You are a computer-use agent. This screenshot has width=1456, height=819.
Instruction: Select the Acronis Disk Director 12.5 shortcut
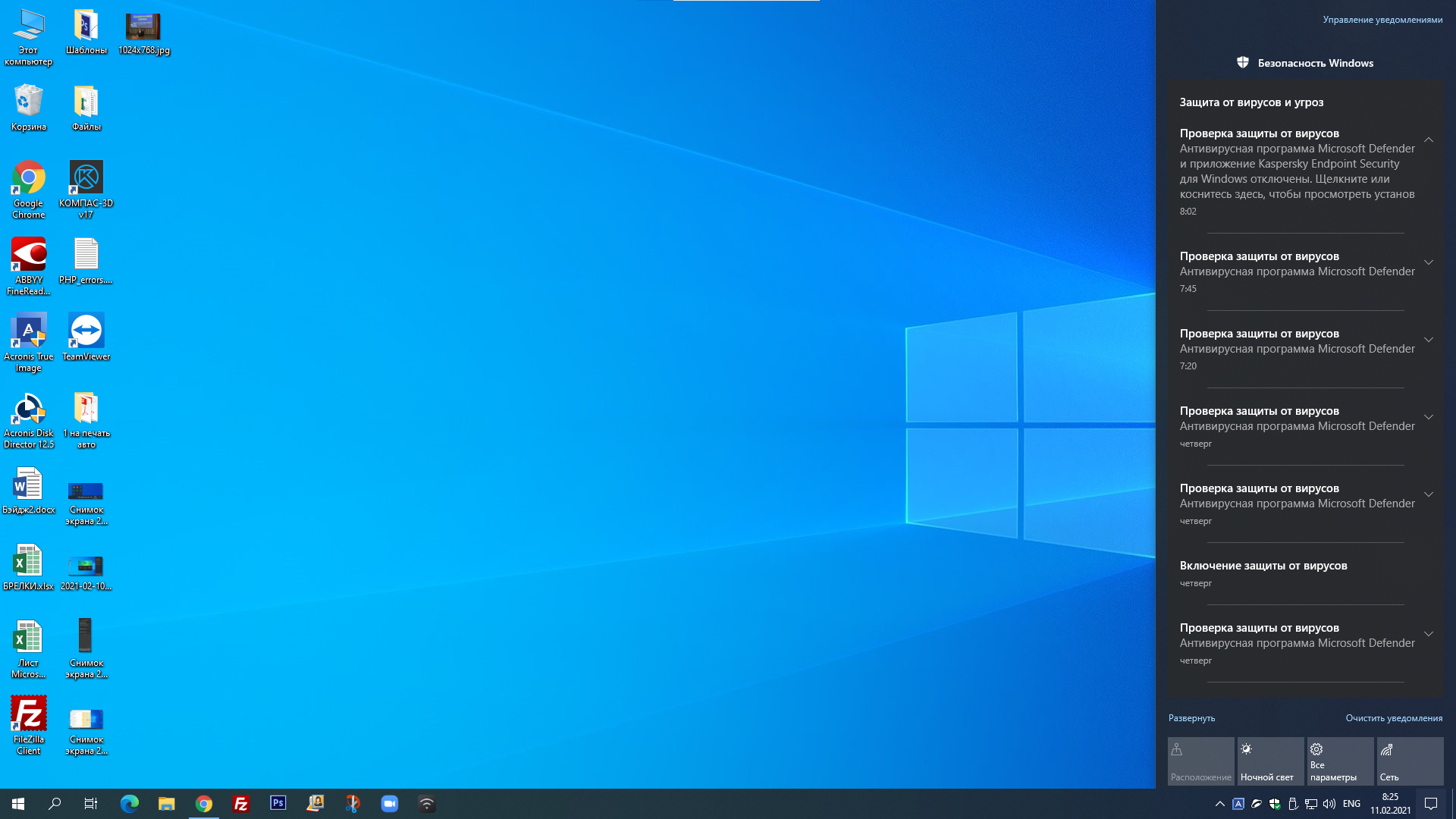tap(29, 421)
